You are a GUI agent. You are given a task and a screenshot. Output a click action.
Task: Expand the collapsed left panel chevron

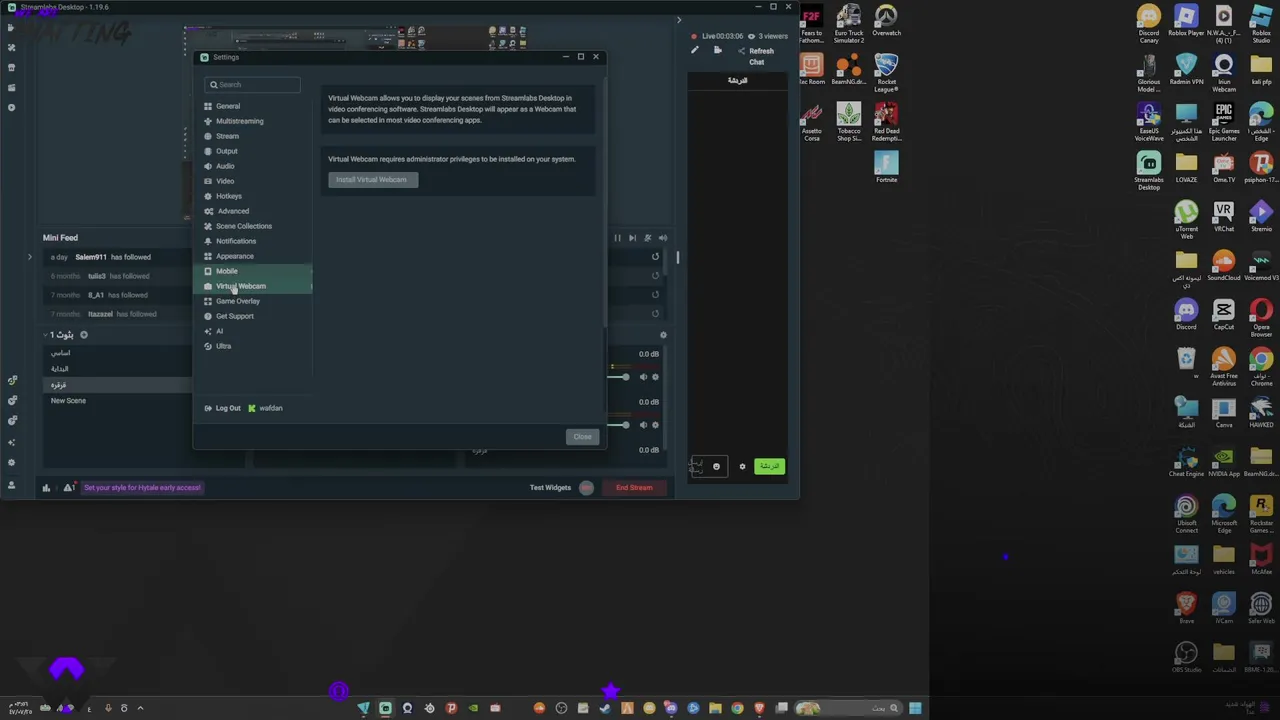pyautogui.click(x=29, y=257)
